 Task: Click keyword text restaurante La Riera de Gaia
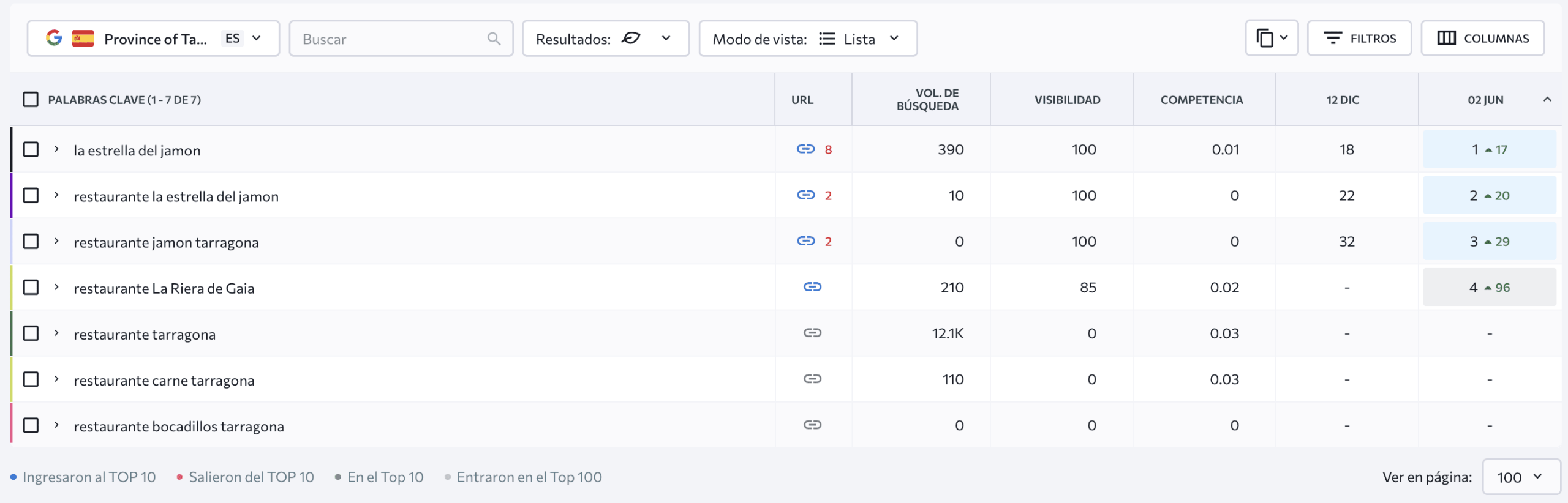pyautogui.click(x=164, y=288)
